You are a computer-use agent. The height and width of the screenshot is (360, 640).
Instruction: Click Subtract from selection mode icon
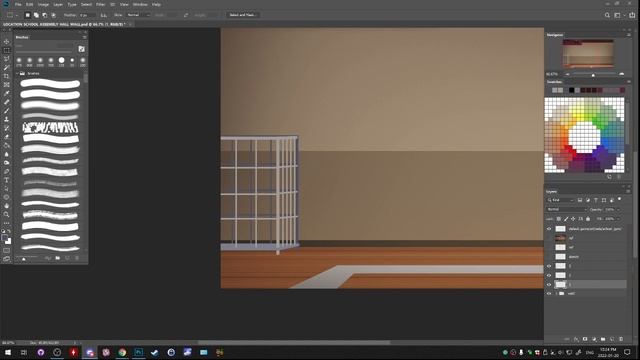coord(44,15)
